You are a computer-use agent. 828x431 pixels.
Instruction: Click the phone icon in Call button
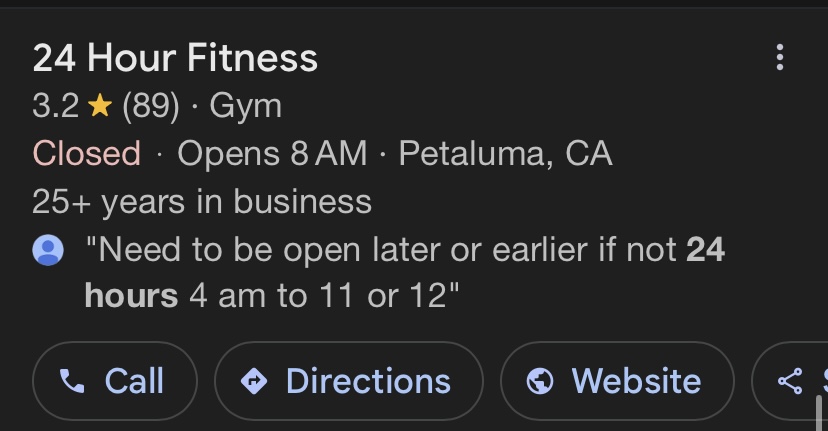(x=72, y=381)
